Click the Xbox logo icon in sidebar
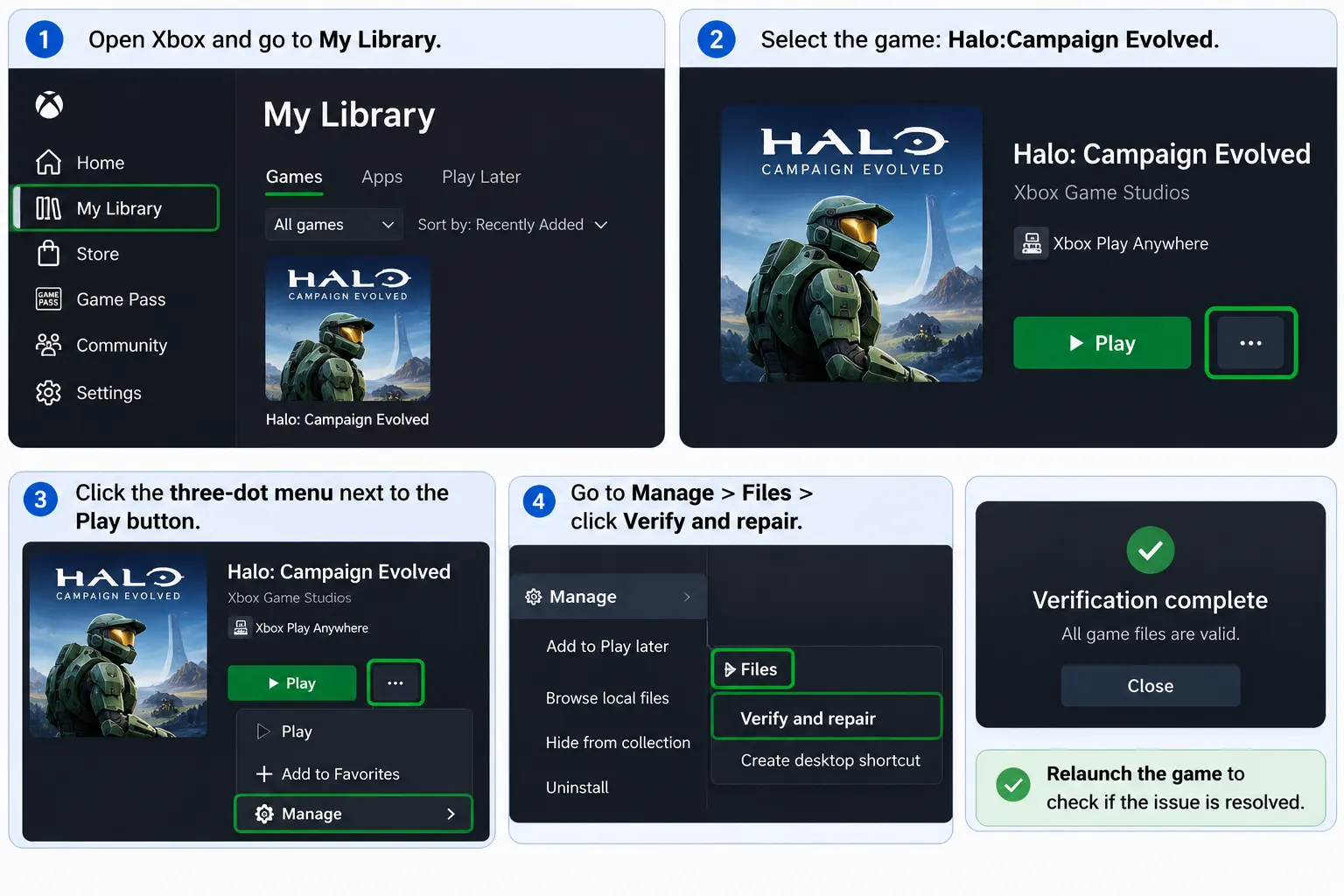This screenshot has height=896, width=1344. [x=49, y=105]
